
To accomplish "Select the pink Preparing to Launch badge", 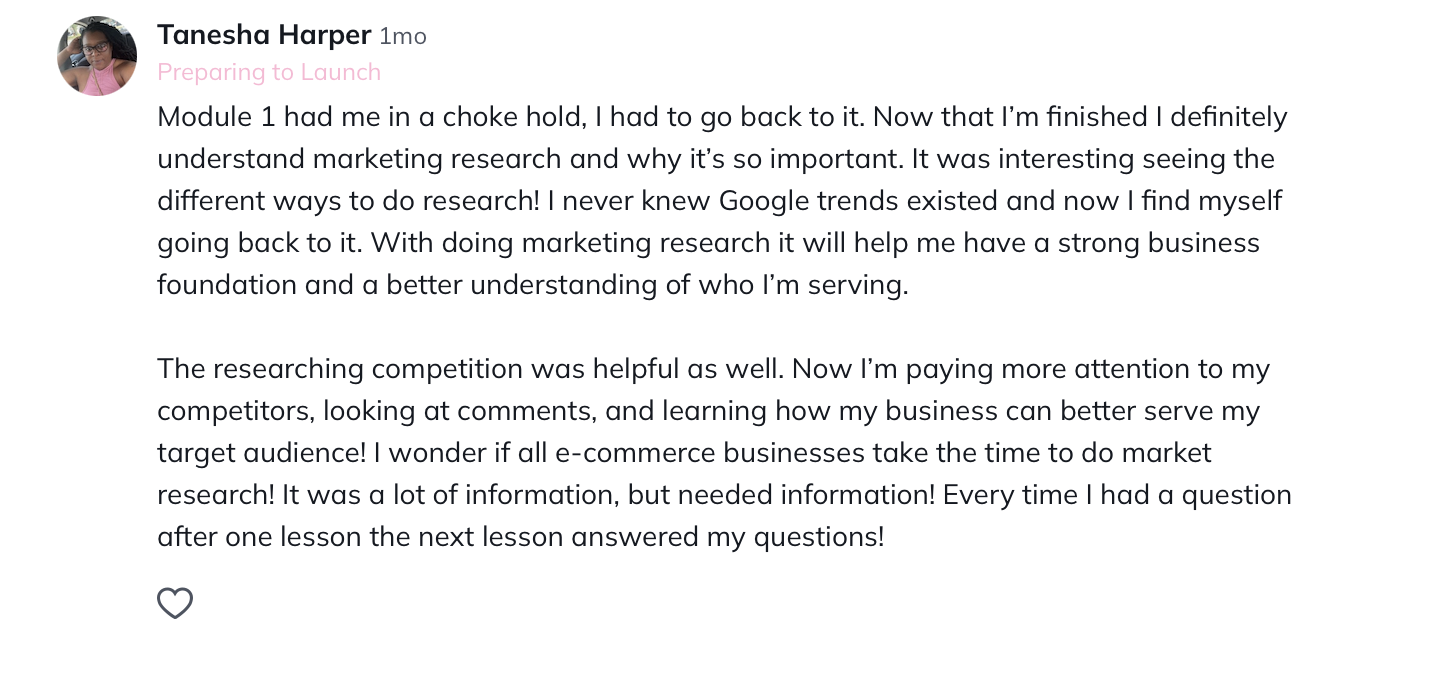I will point(269,72).
